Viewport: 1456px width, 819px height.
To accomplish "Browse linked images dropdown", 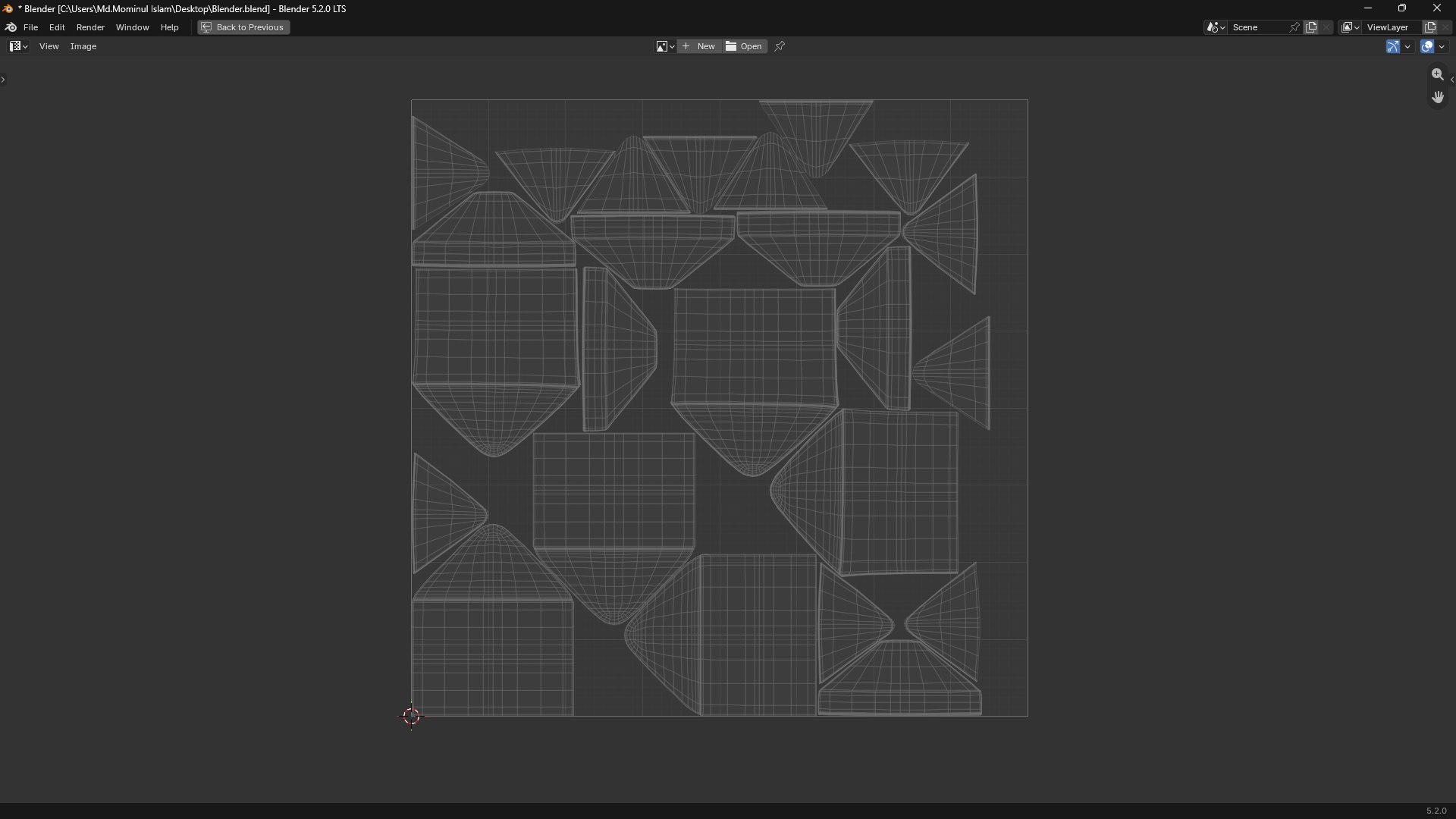I will (665, 46).
